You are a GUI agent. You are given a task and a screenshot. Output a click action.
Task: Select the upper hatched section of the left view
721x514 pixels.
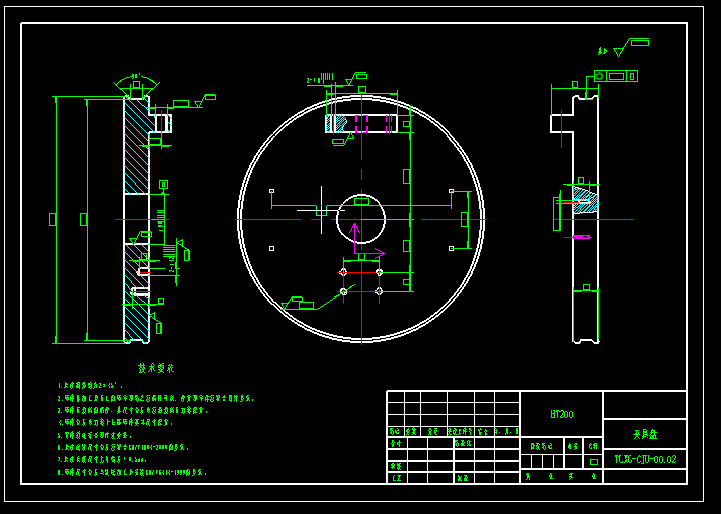click(137, 146)
